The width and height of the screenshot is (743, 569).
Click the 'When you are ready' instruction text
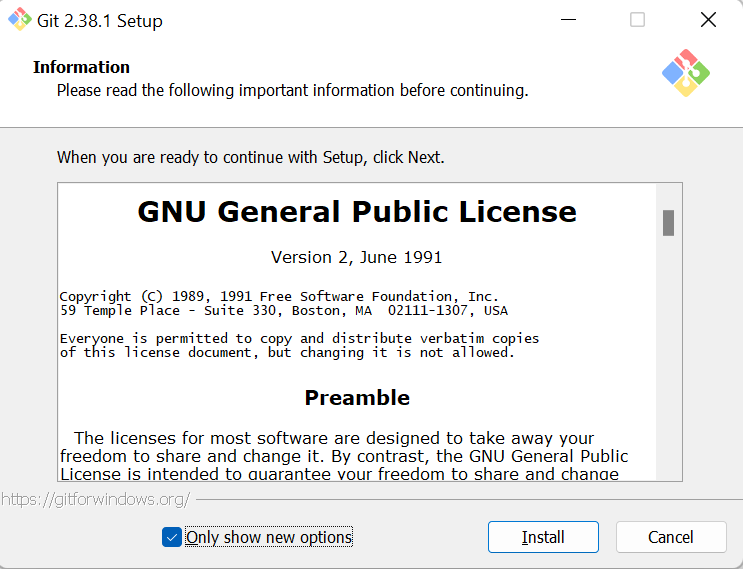250,157
